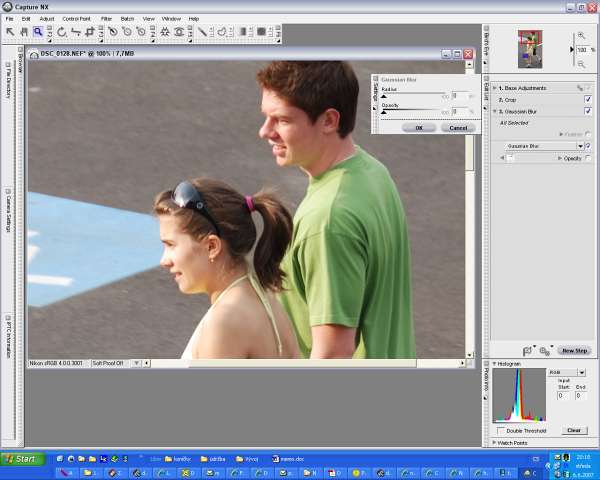Open the Control Point menu
This screenshot has height=480, width=600.
tap(76, 18)
